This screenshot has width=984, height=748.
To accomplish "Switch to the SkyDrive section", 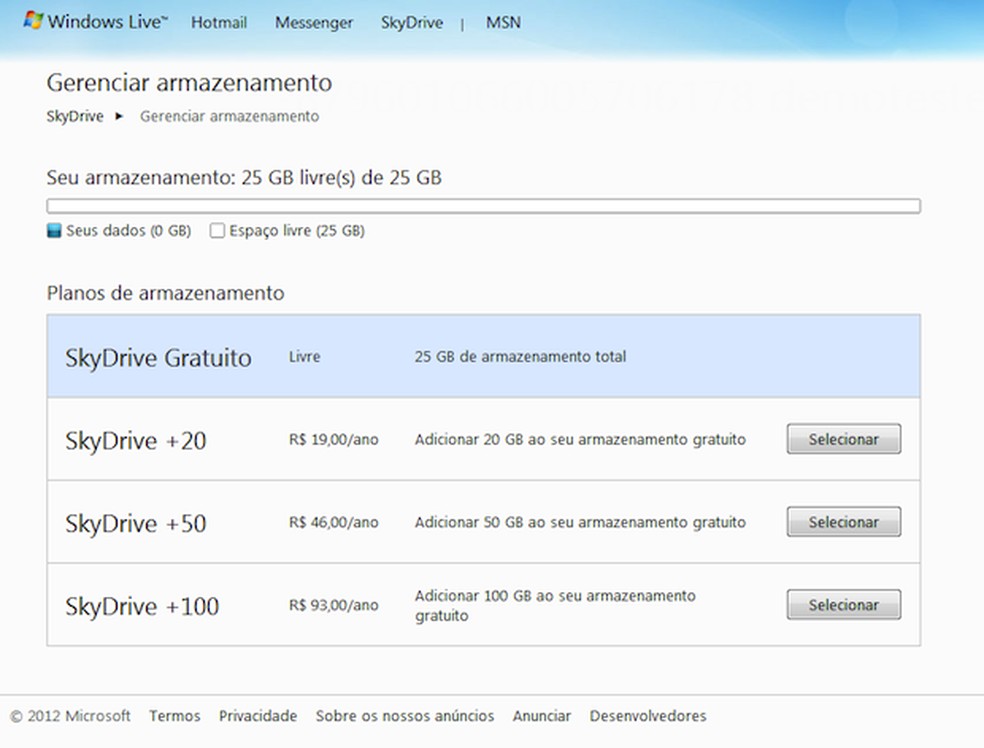I will (411, 22).
